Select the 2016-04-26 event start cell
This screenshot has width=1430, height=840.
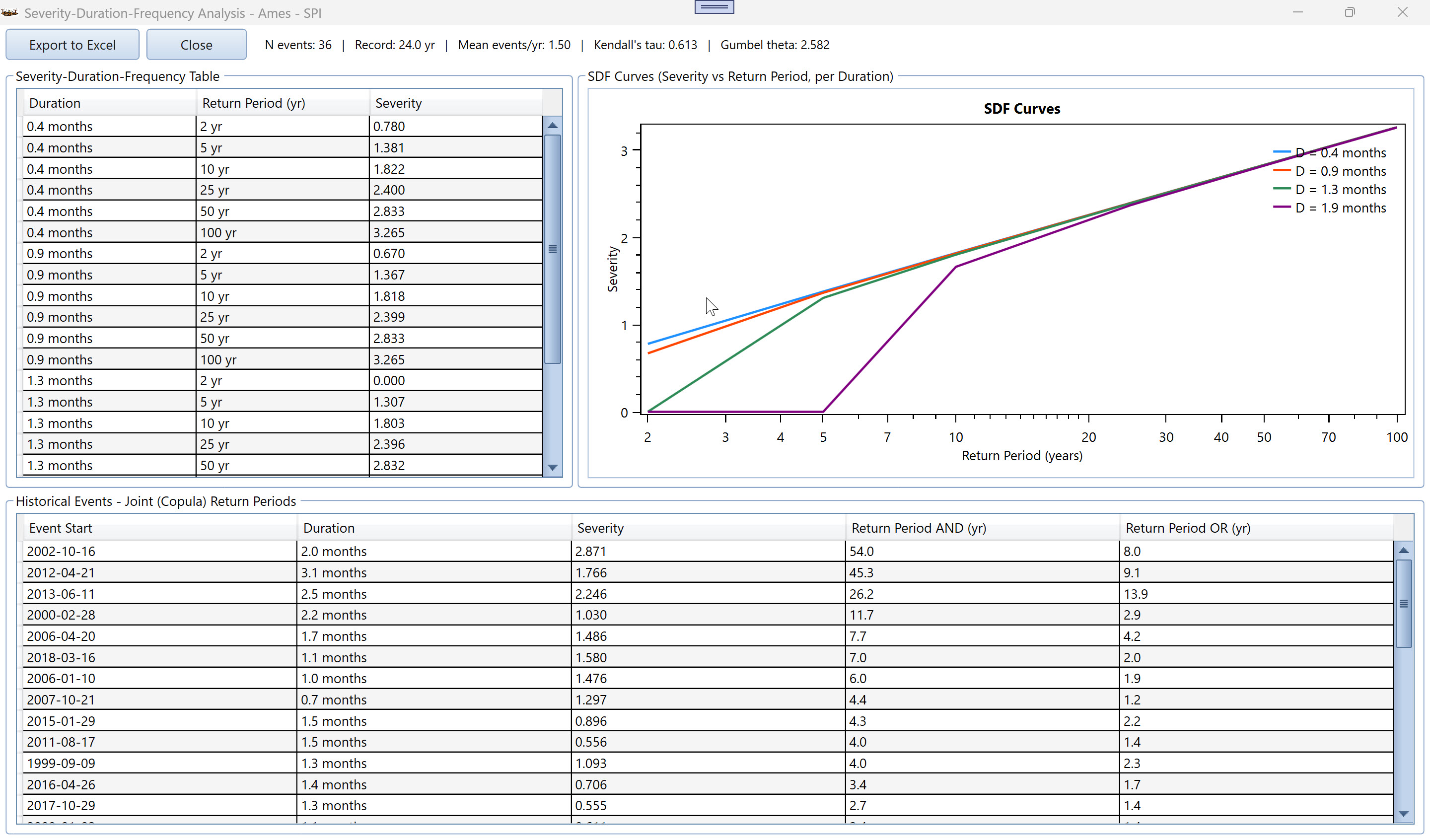pos(160,784)
